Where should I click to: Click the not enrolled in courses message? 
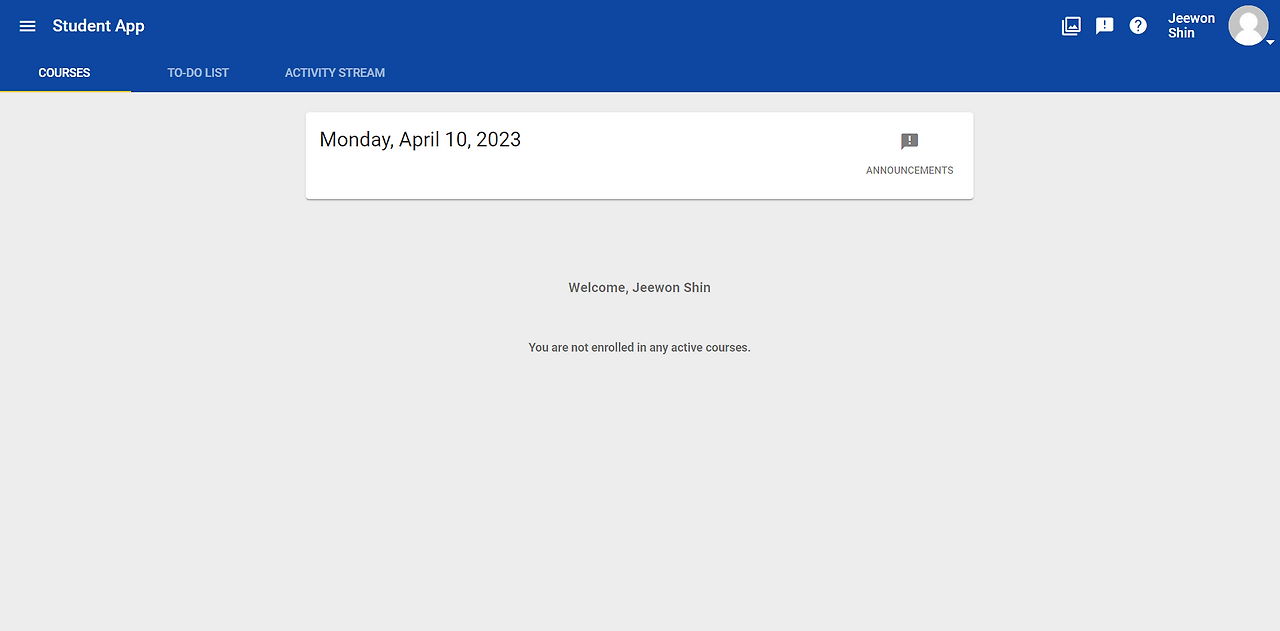pos(640,348)
